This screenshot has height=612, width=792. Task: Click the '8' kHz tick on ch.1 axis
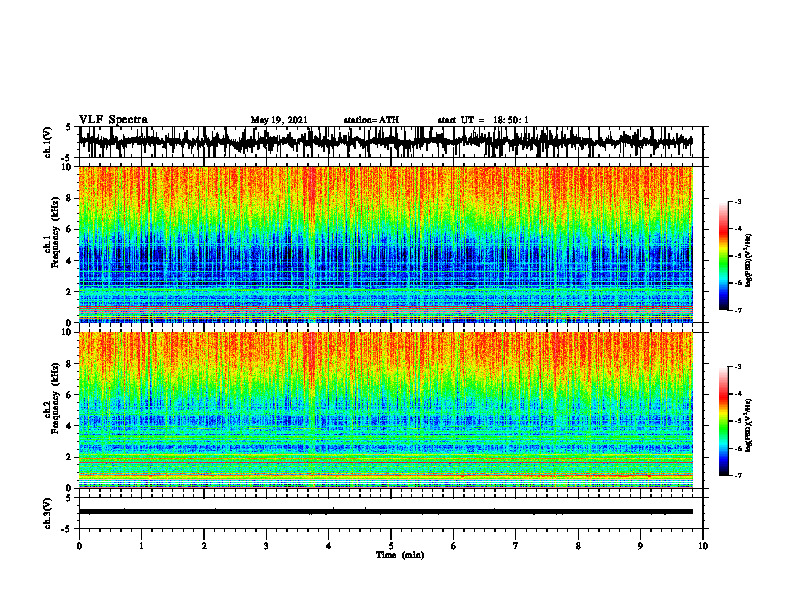pos(70,198)
